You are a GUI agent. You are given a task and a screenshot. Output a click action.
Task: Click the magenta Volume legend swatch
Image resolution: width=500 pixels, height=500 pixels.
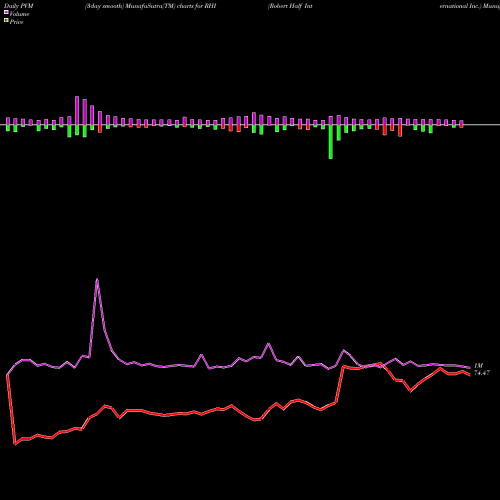[x=6, y=12]
